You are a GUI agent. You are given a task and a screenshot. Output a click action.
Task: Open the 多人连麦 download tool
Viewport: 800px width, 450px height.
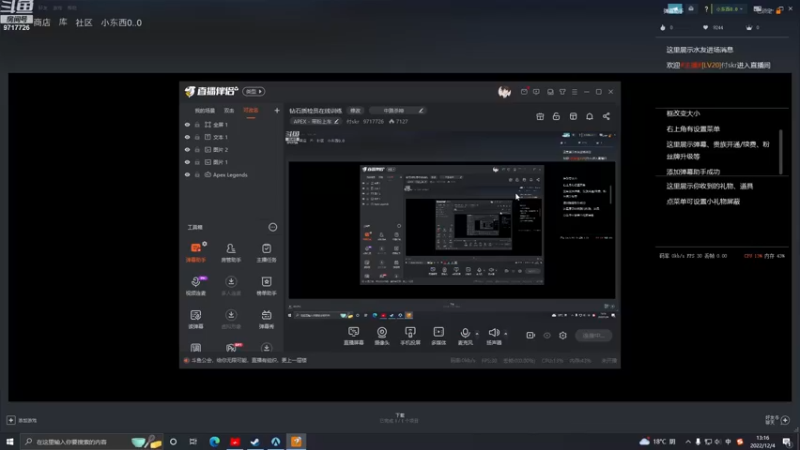pyautogui.click(x=231, y=286)
